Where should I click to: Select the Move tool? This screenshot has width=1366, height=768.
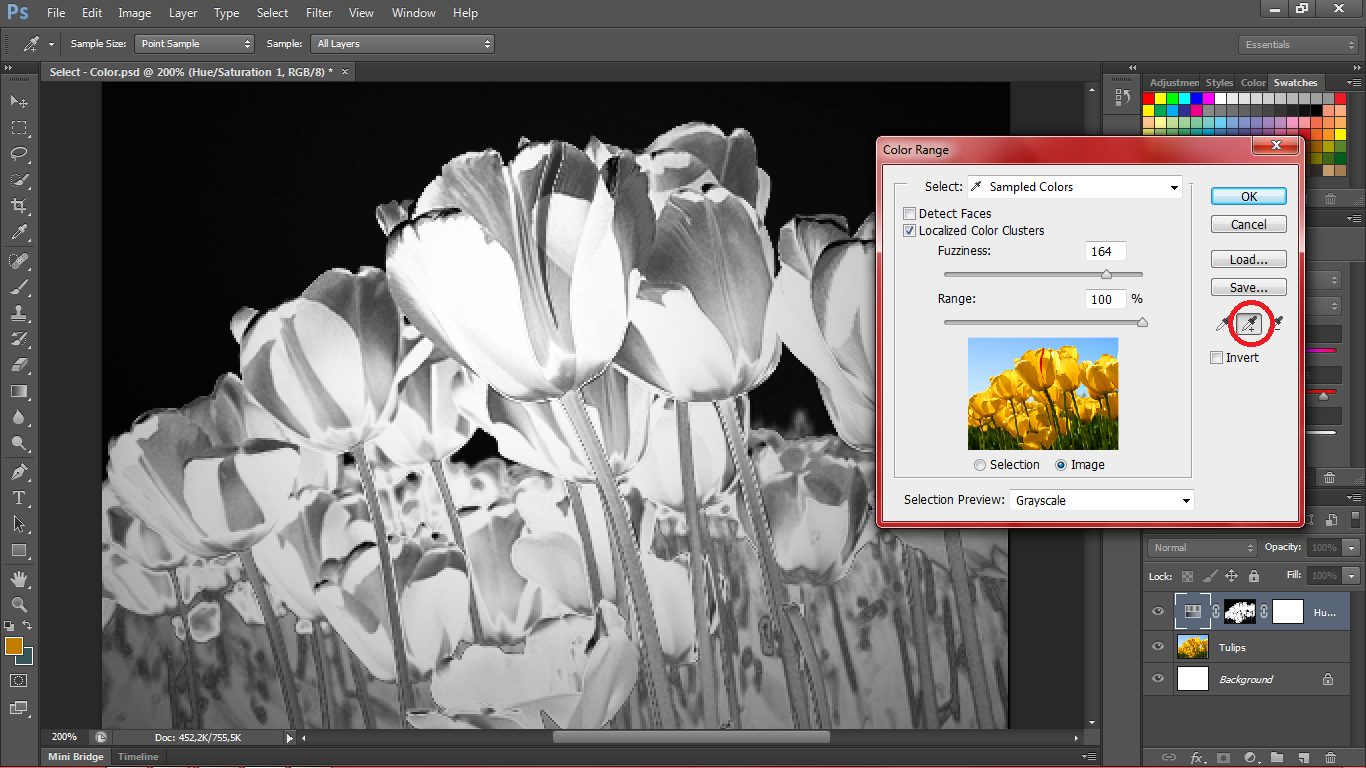[x=19, y=101]
